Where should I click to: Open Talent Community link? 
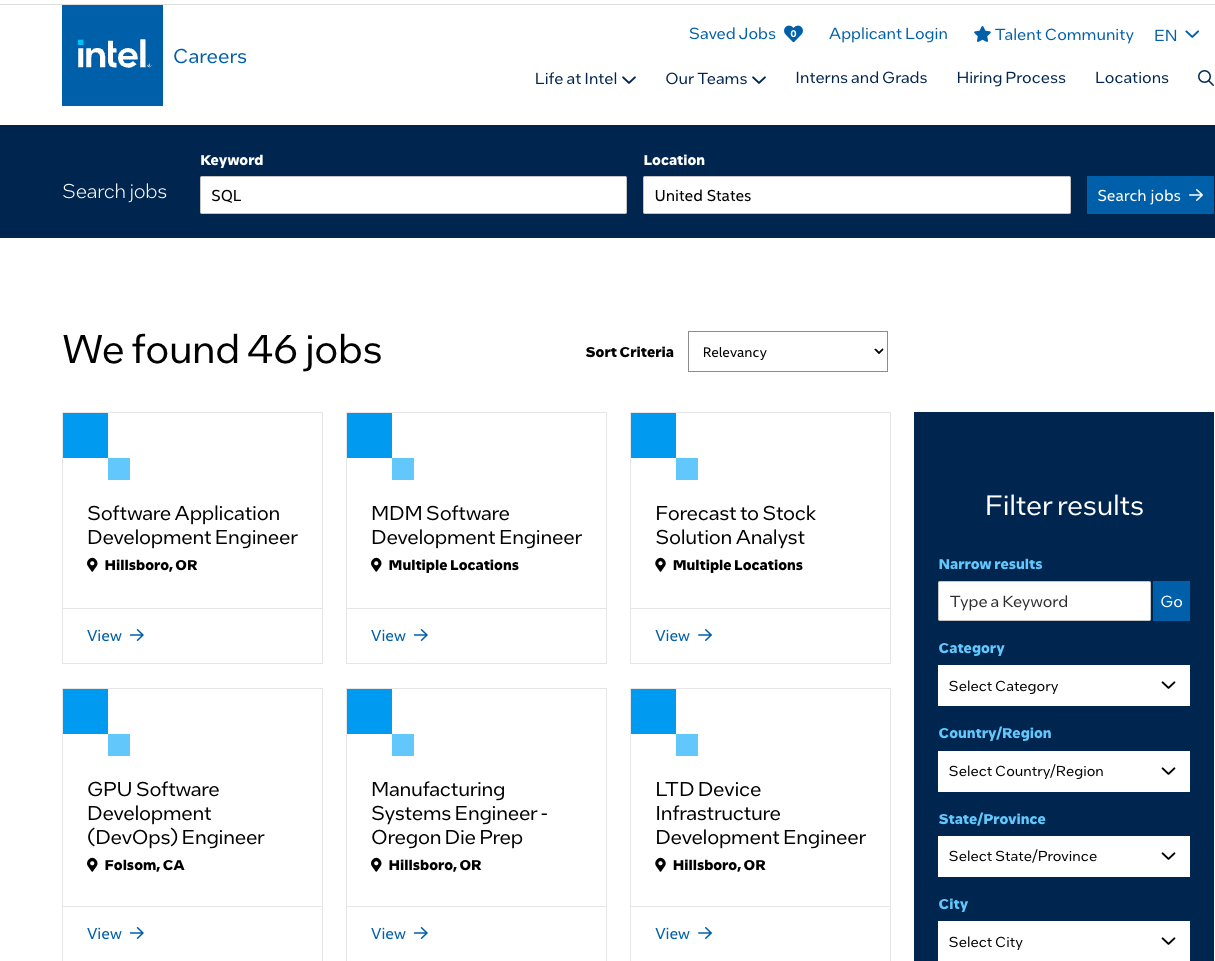1054,35
